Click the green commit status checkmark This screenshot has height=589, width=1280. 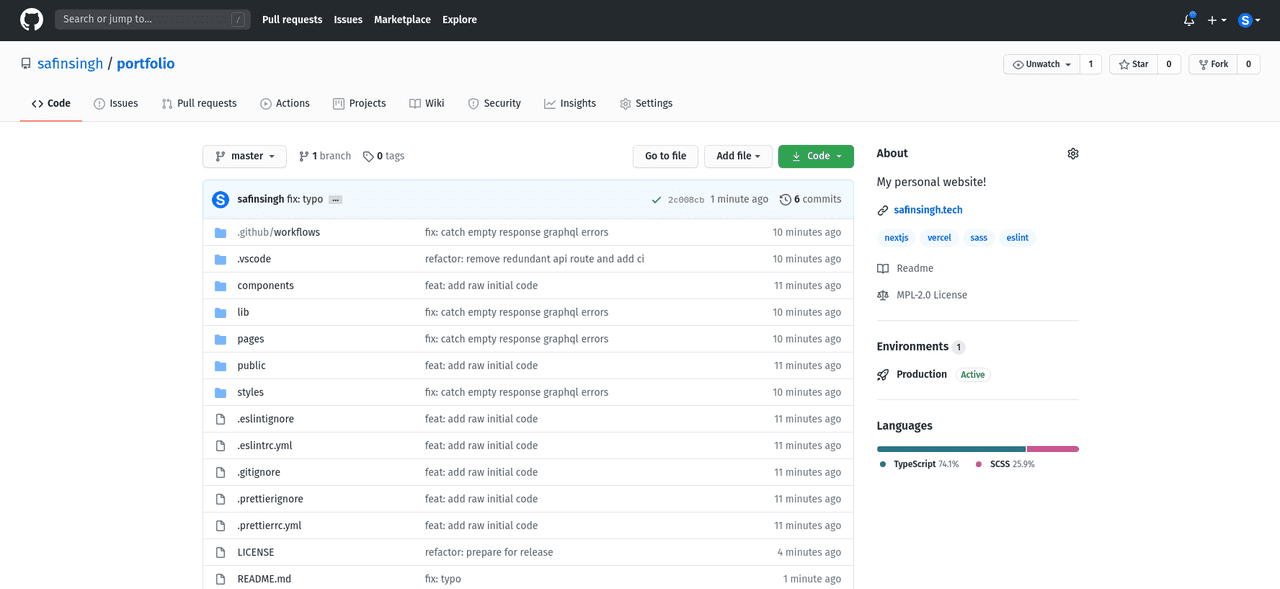[x=656, y=200]
